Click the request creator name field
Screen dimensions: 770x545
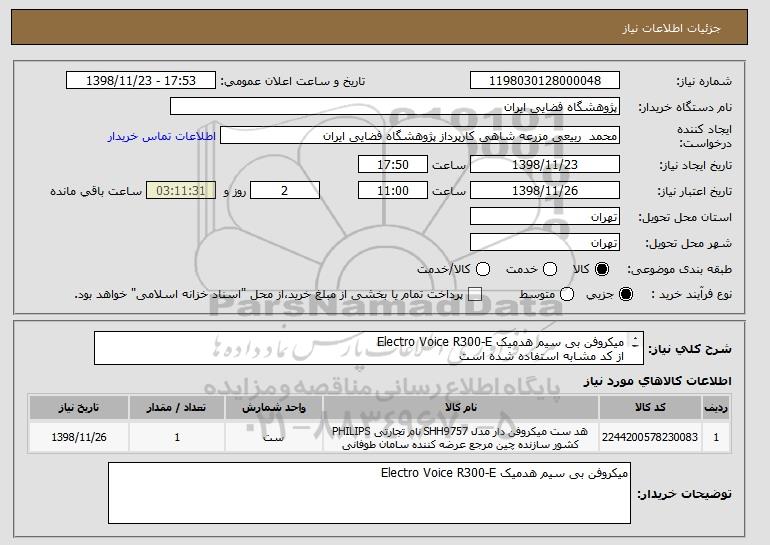coord(420,136)
